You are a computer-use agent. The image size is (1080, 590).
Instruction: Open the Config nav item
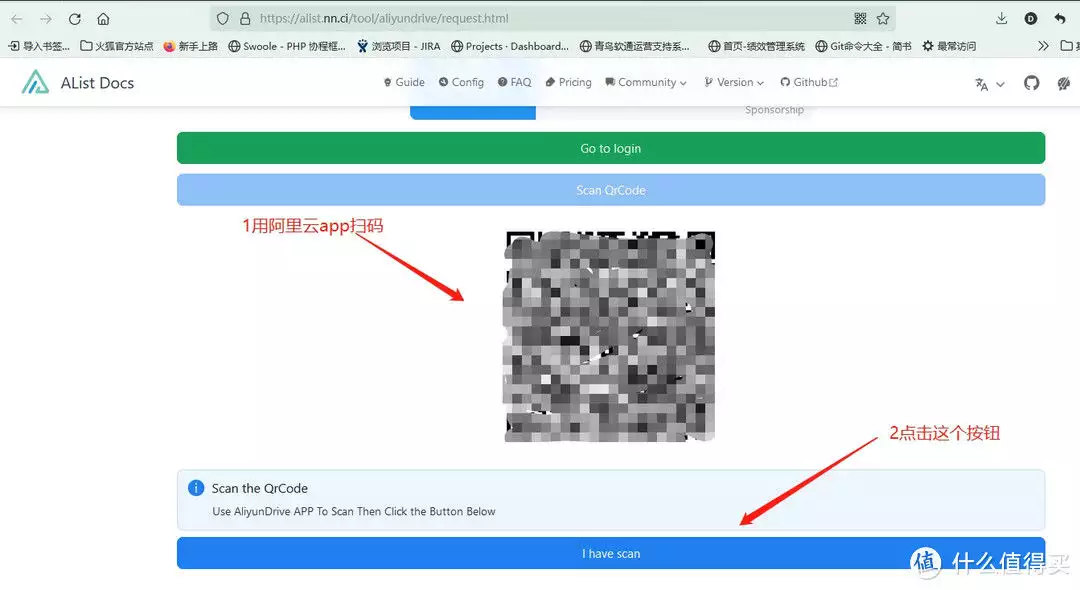461,82
